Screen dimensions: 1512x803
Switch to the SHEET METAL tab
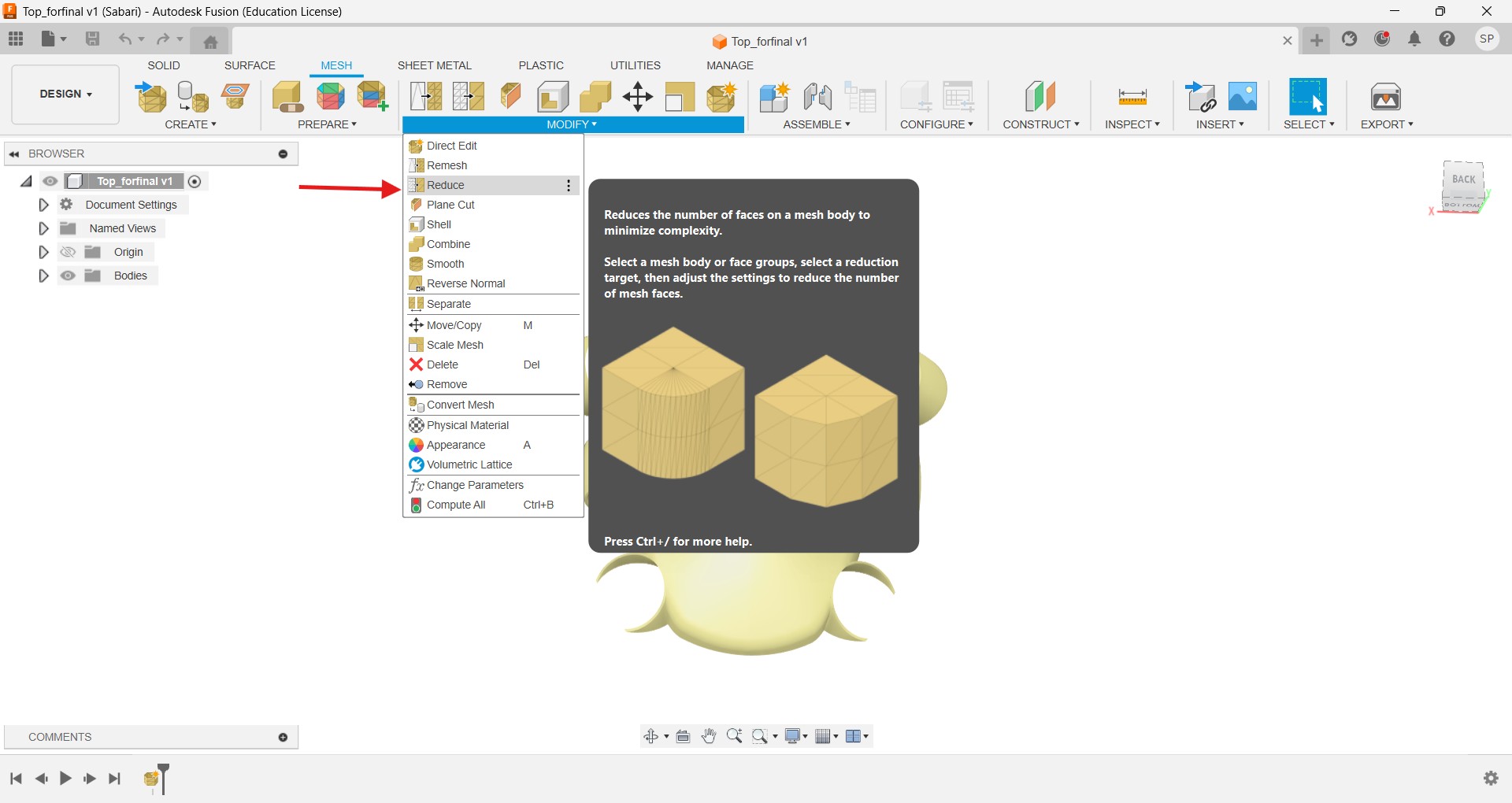(434, 65)
